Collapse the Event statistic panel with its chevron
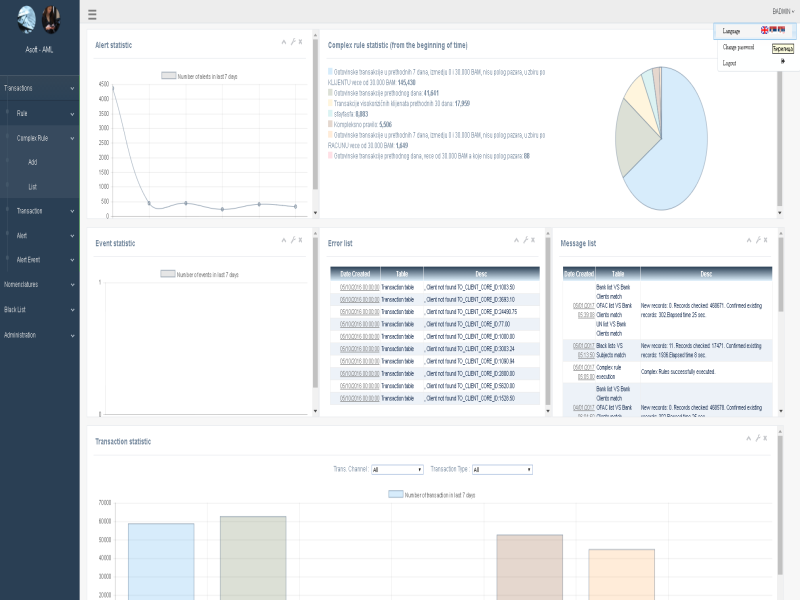Image resolution: width=800 pixels, height=600 pixels. pos(284,240)
